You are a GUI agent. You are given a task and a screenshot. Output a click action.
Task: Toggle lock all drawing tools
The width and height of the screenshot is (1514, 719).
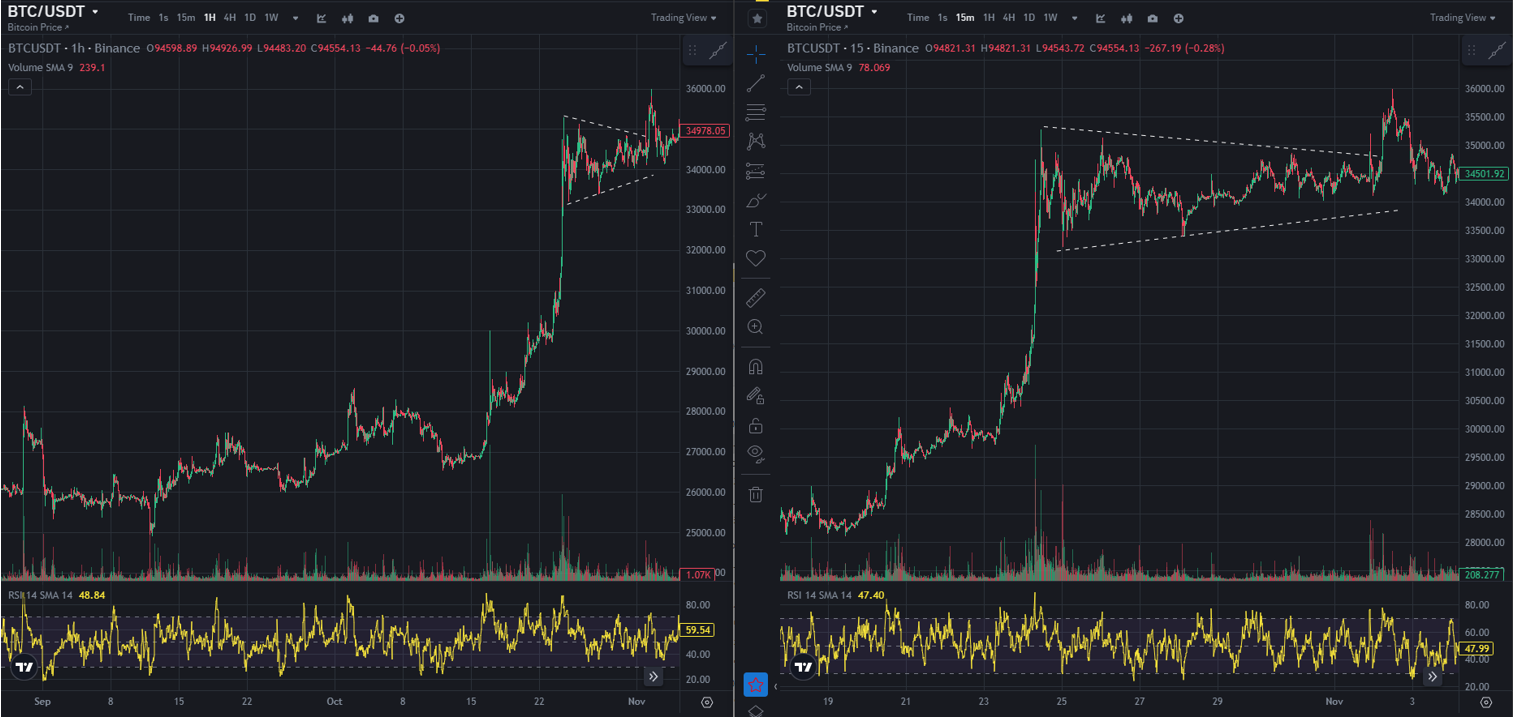tap(756, 425)
